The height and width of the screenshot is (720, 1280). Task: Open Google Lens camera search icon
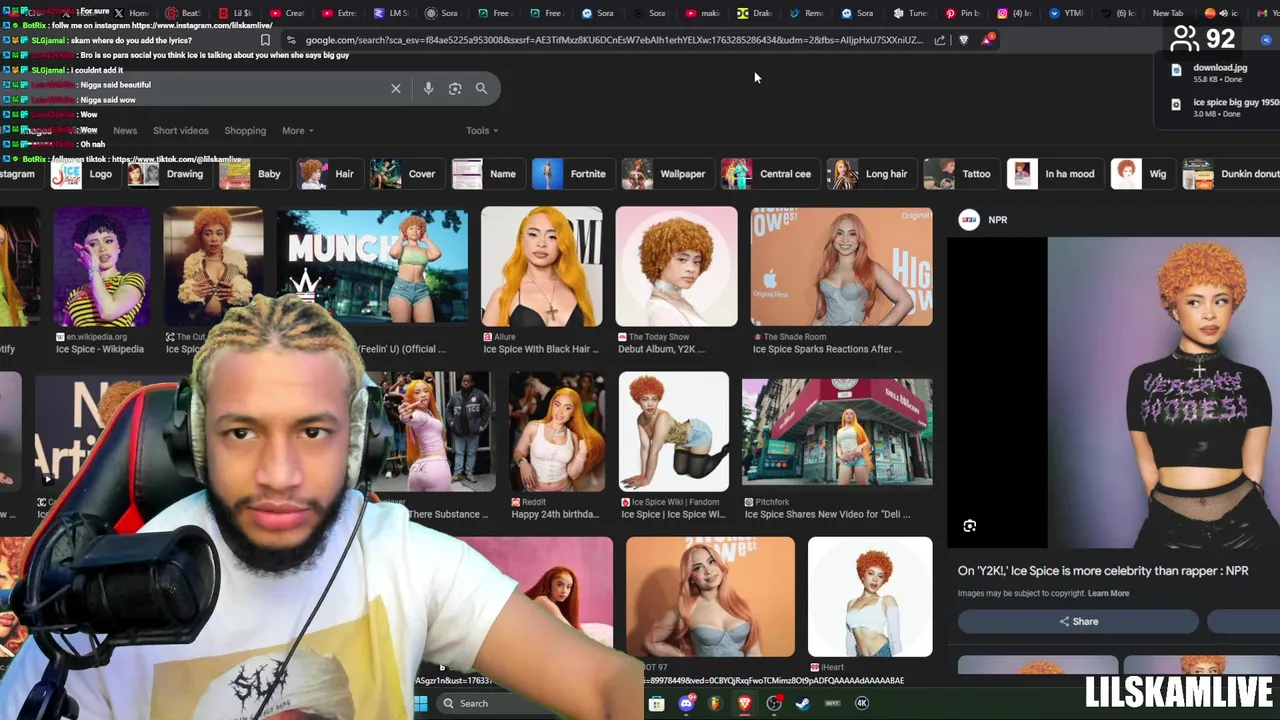click(455, 88)
